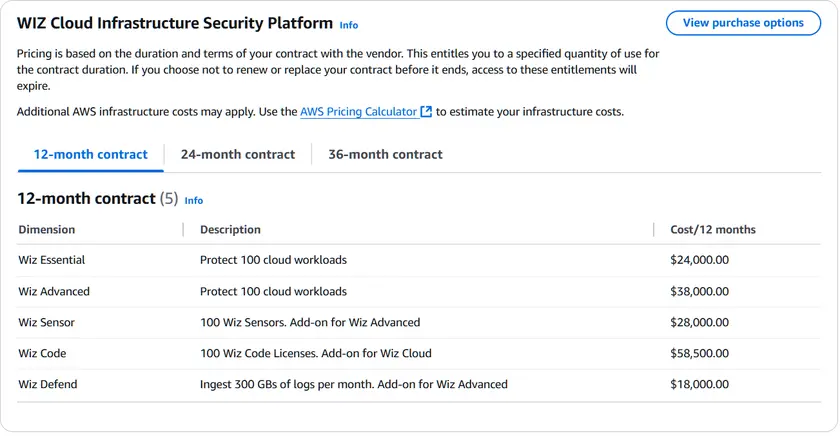840x436 pixels.
Task: Click the Description column header
Action: 230,230
